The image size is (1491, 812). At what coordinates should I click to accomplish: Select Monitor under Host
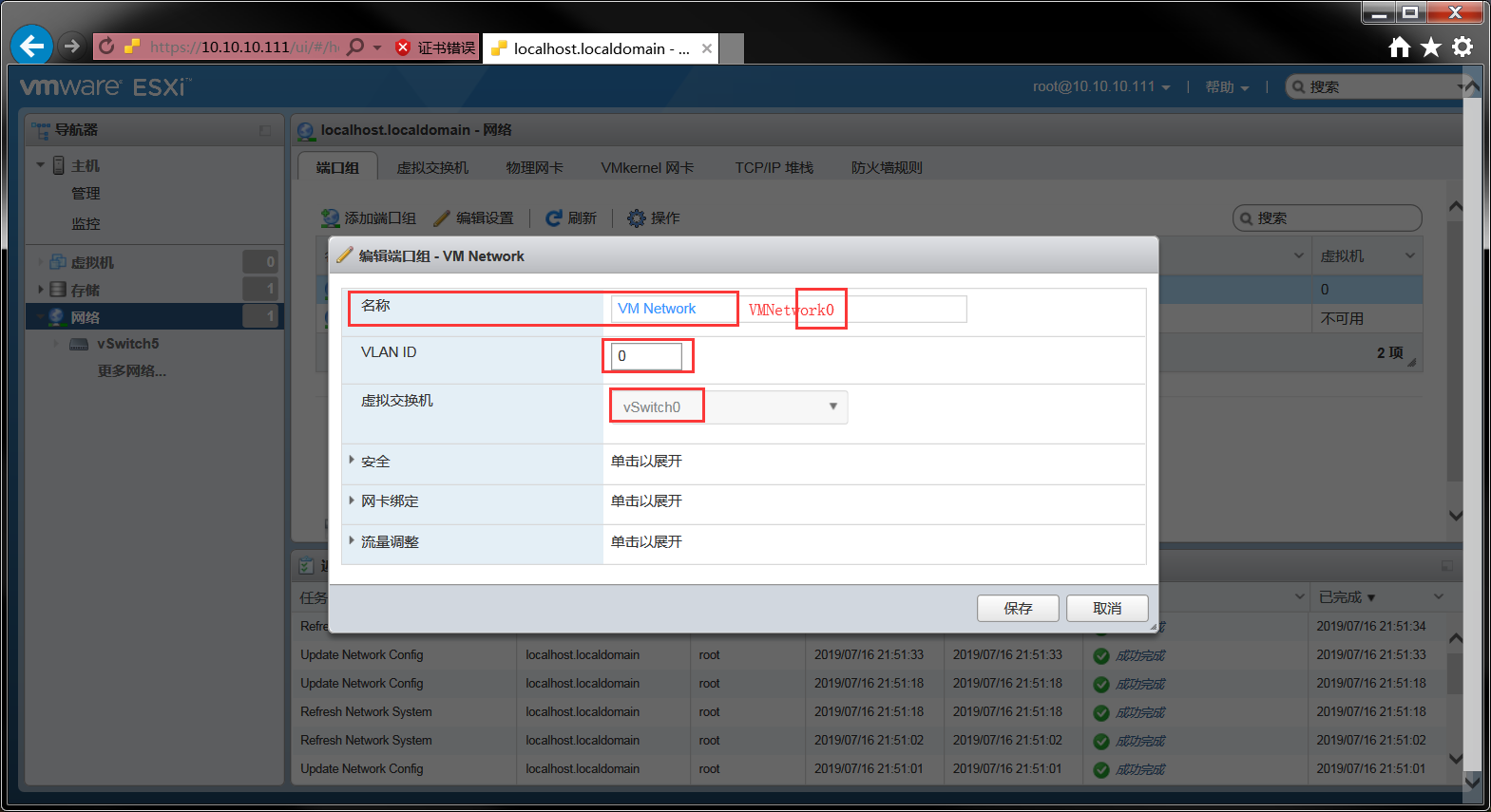(86, 224)
